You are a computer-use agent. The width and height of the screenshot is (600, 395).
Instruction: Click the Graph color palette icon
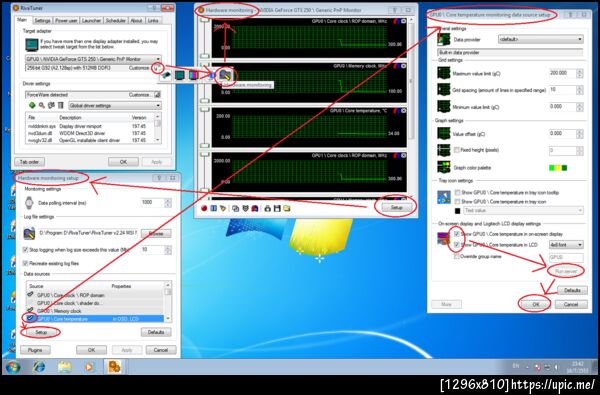coord(443,167)
